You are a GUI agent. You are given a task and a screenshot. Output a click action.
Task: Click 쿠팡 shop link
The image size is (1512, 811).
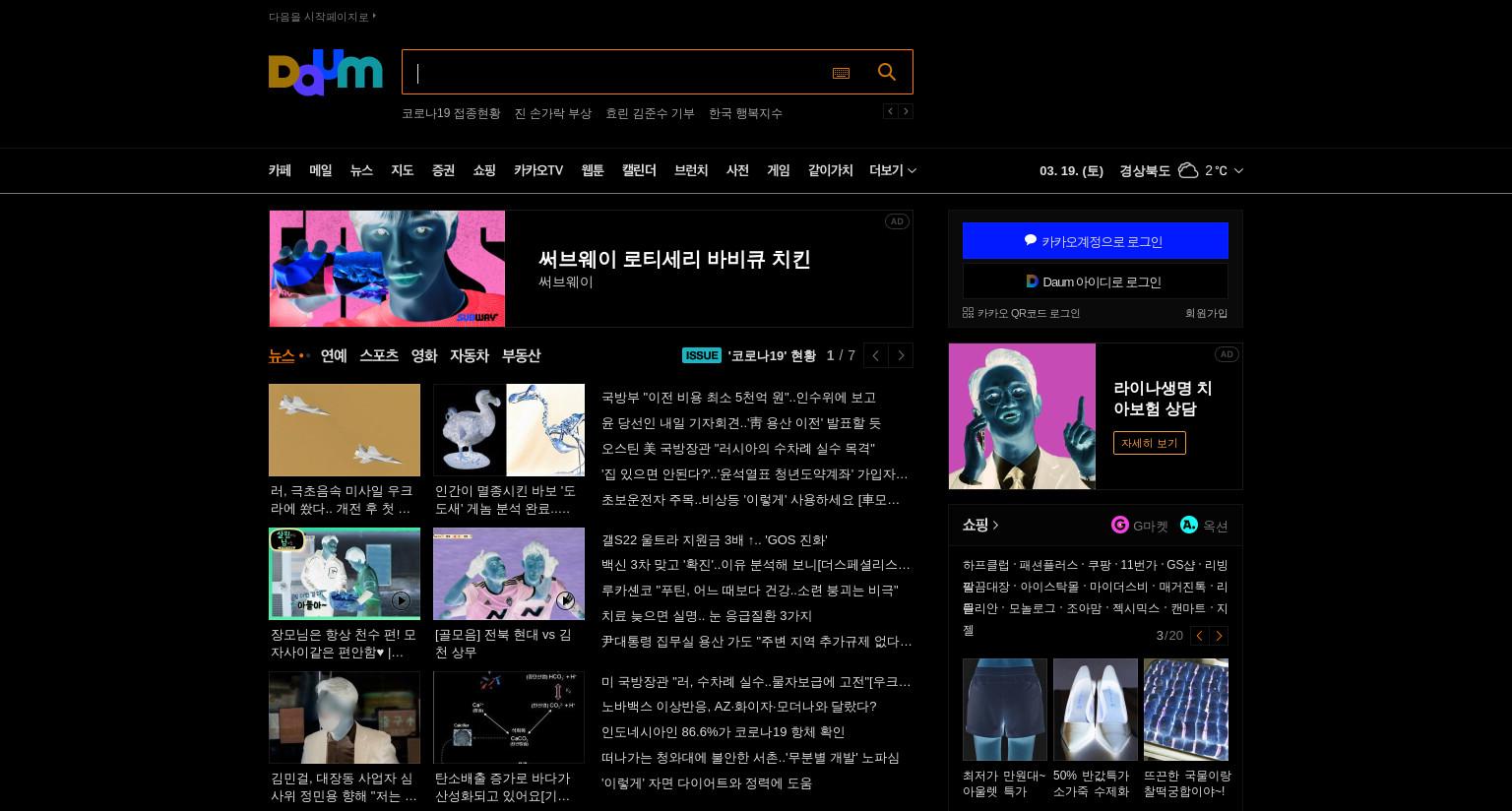pyautogui.click(x=1098, y=565)
